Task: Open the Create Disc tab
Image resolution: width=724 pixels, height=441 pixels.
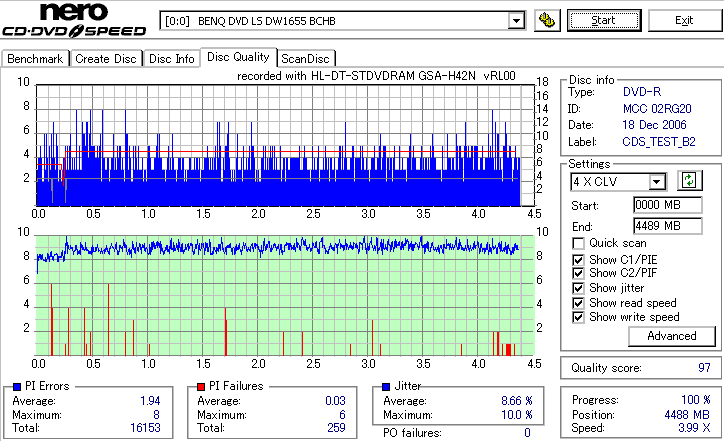Action: pyautogui.click(x=106, y=59)
